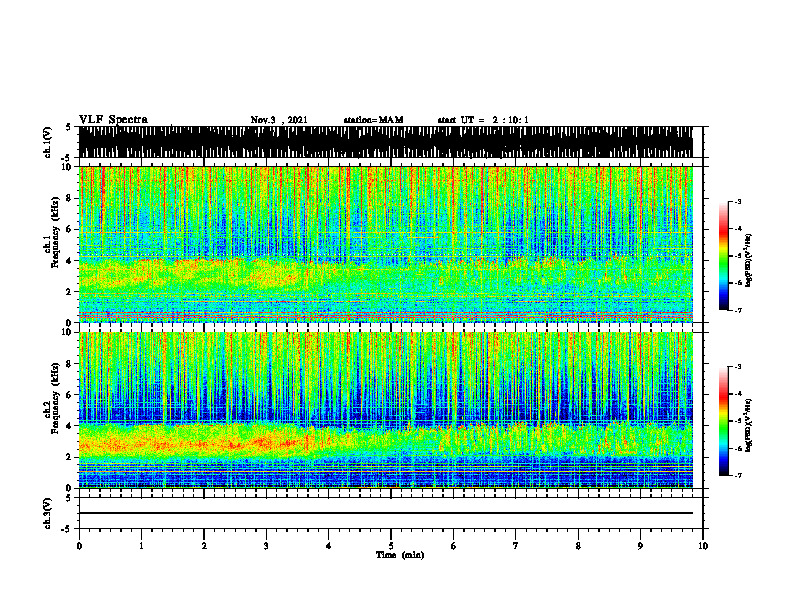Click the ch.1 color bar "-3" value

(x=737, y=201)
